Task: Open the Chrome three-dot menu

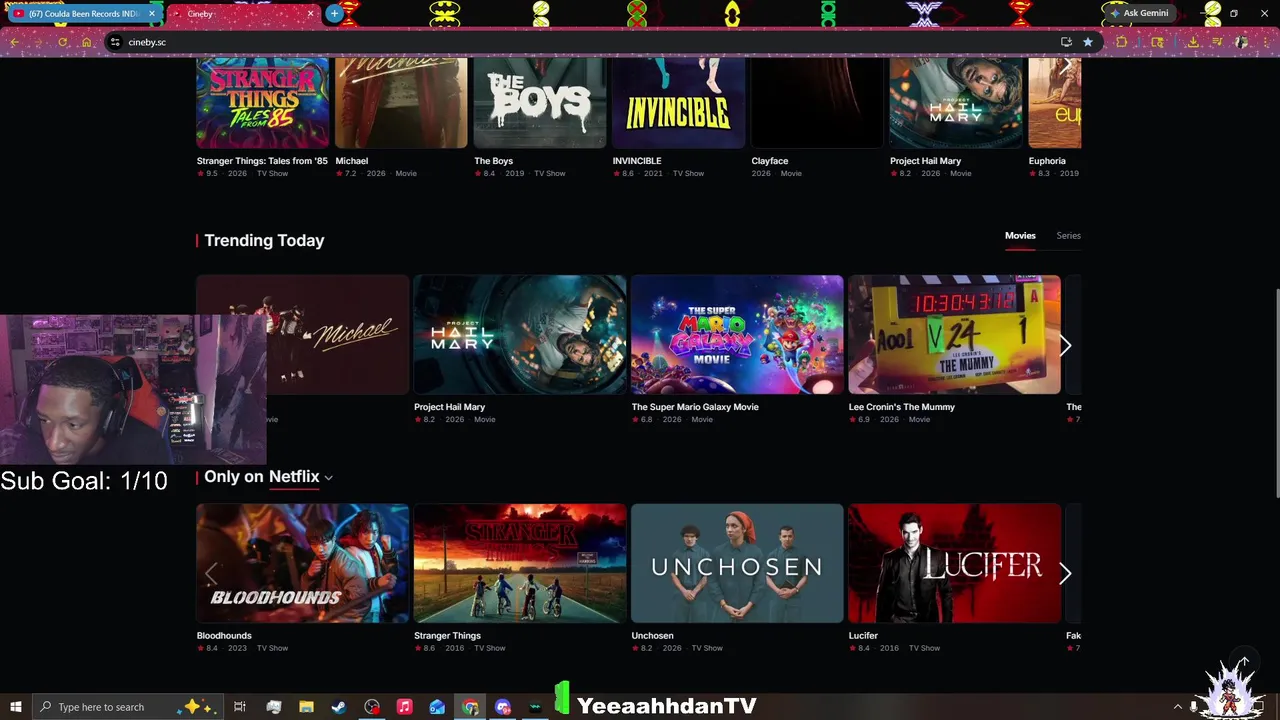Action: (1265, 42)
